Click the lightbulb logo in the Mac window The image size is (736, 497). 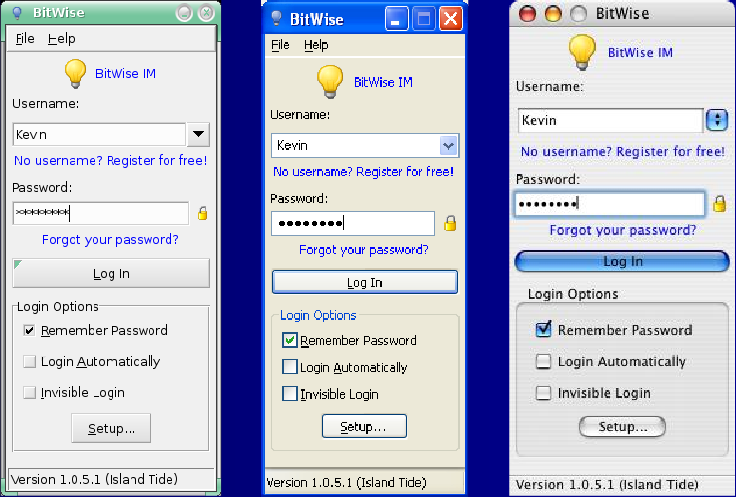click(582, 52)
